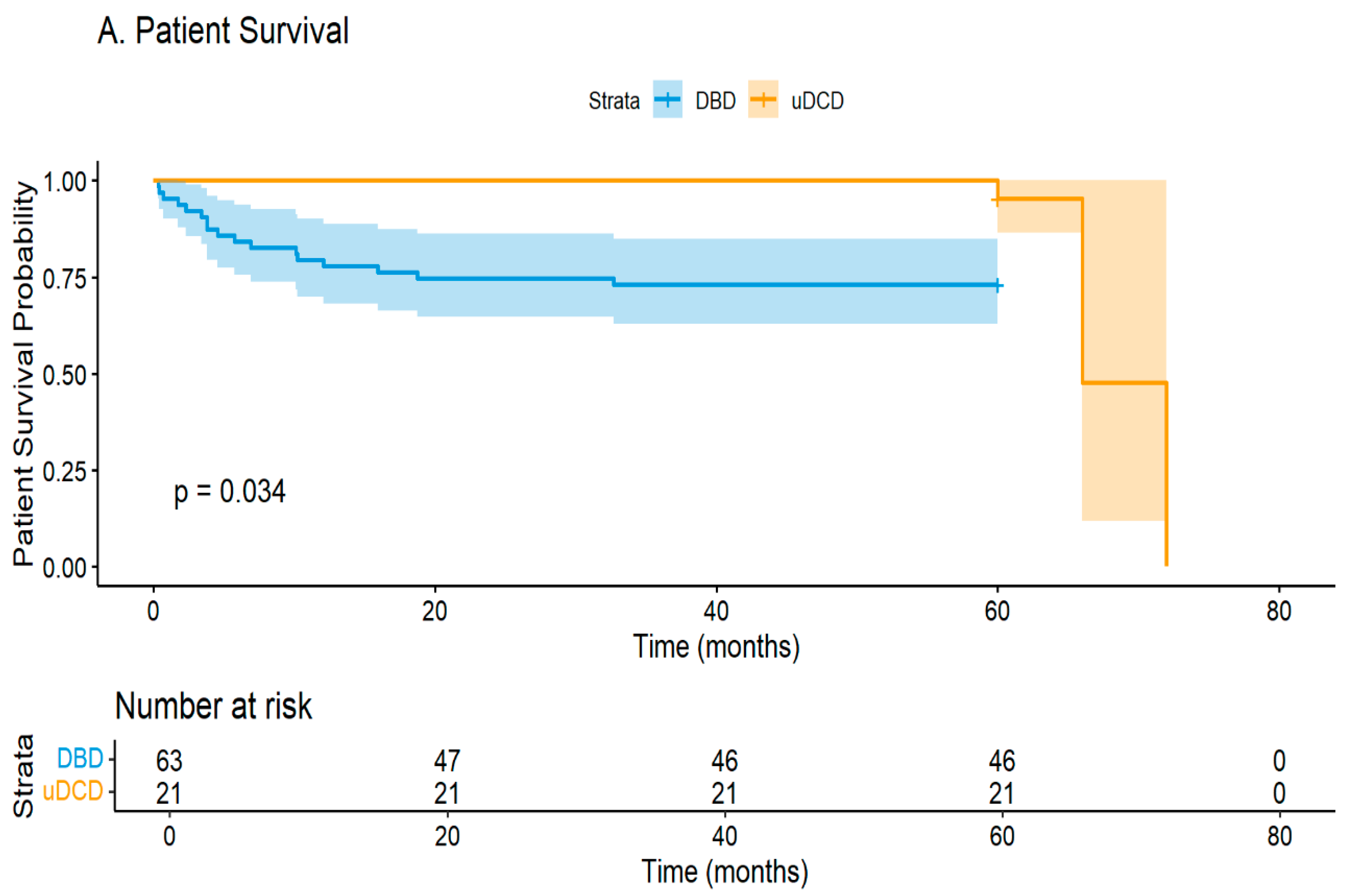Click the "Number at risk" heading
This screenshot has height=896, width=1347.
pos(213,706)
